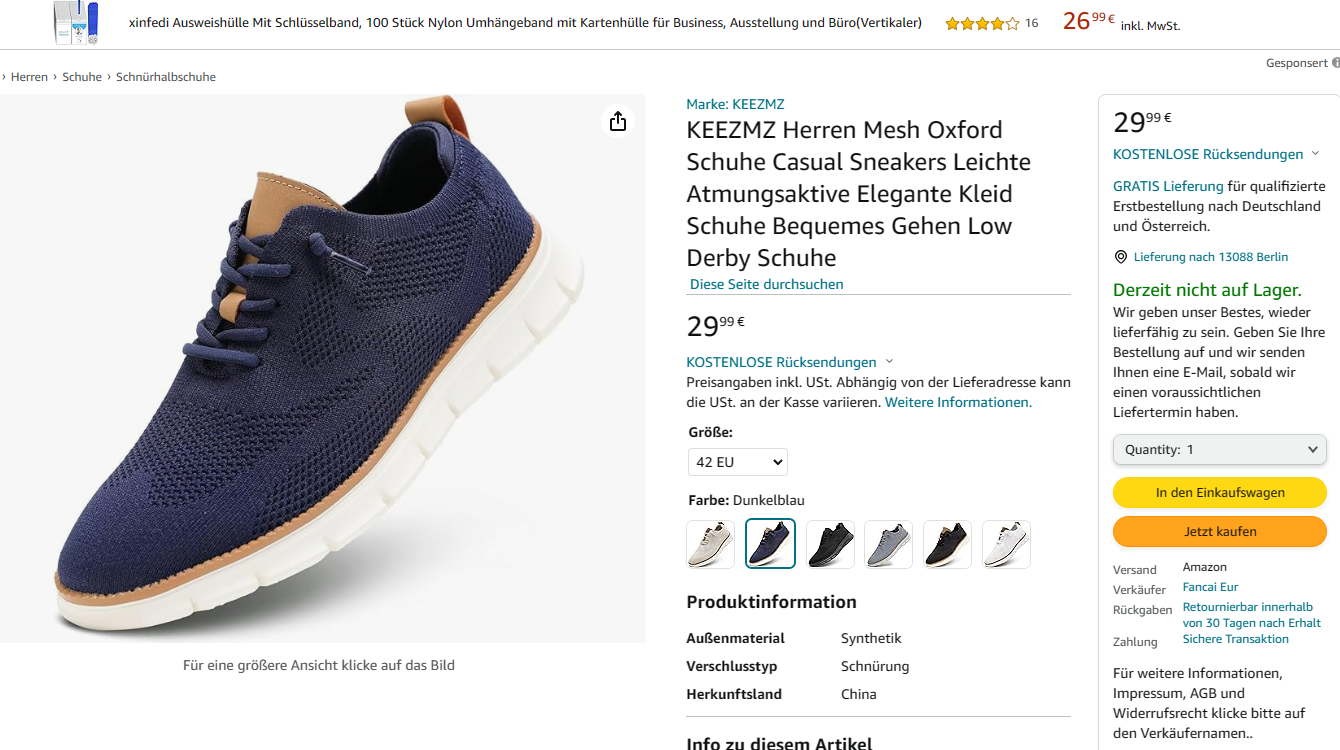
Task: Choose the grey shoe color option
Action: 888,544
